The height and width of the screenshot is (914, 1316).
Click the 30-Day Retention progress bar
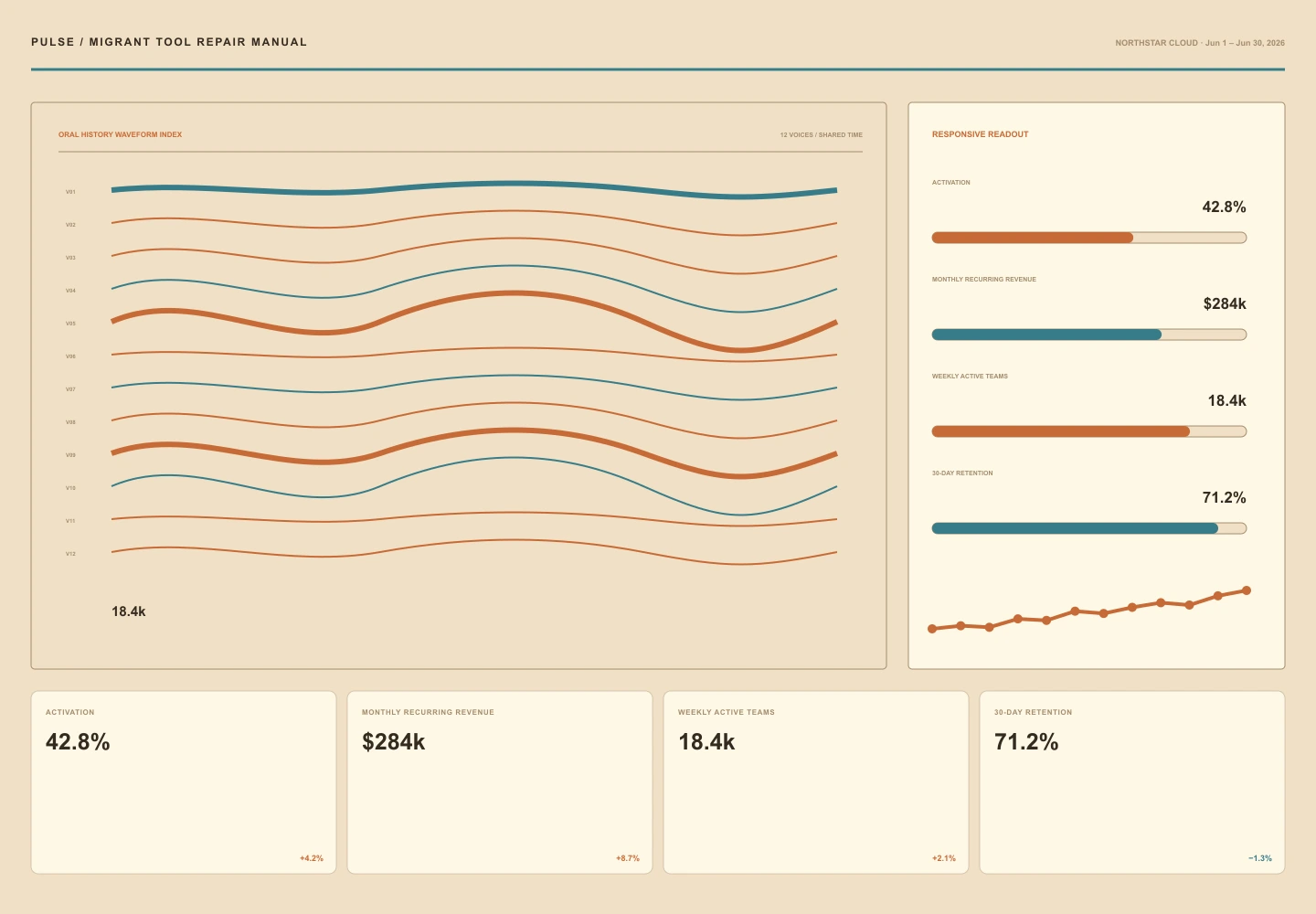point(1088,528)
